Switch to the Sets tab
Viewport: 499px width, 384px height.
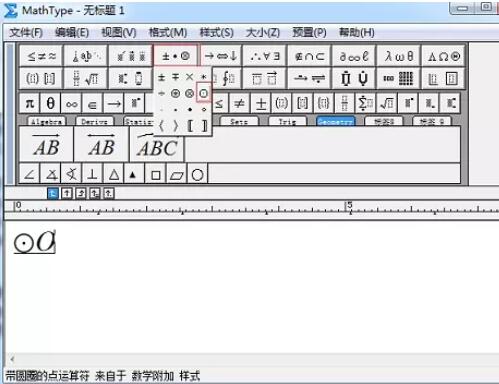click(239, 122)
